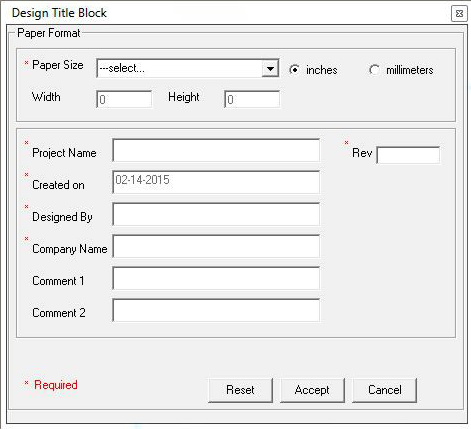Image resolution: width=471 pixels, height=429 pixels.
Task: Click the Cancel button
Action: 385,390
